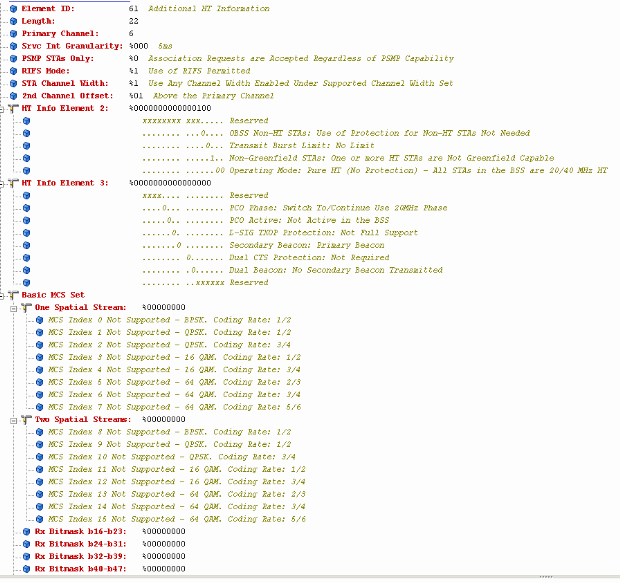The height and width of the screenshot is (583, 620).
Task: Collapse the HT Info Element 3 branch
Action: (x=2, y=184)
